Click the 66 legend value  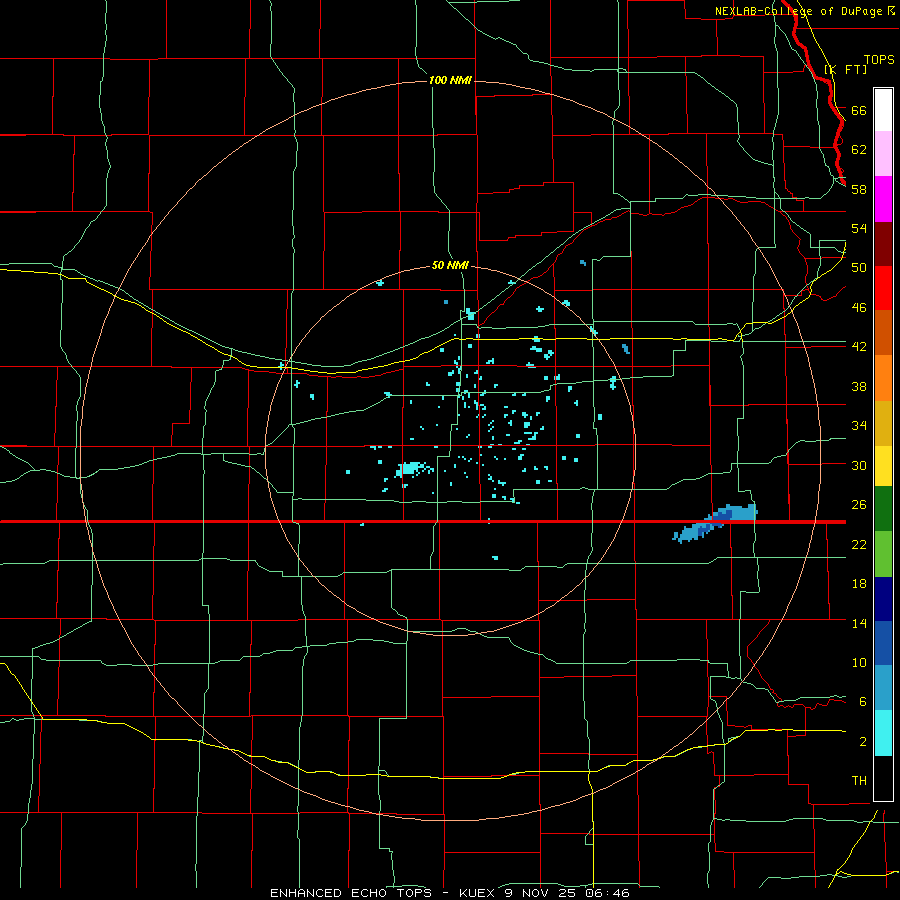coord(859,110)
